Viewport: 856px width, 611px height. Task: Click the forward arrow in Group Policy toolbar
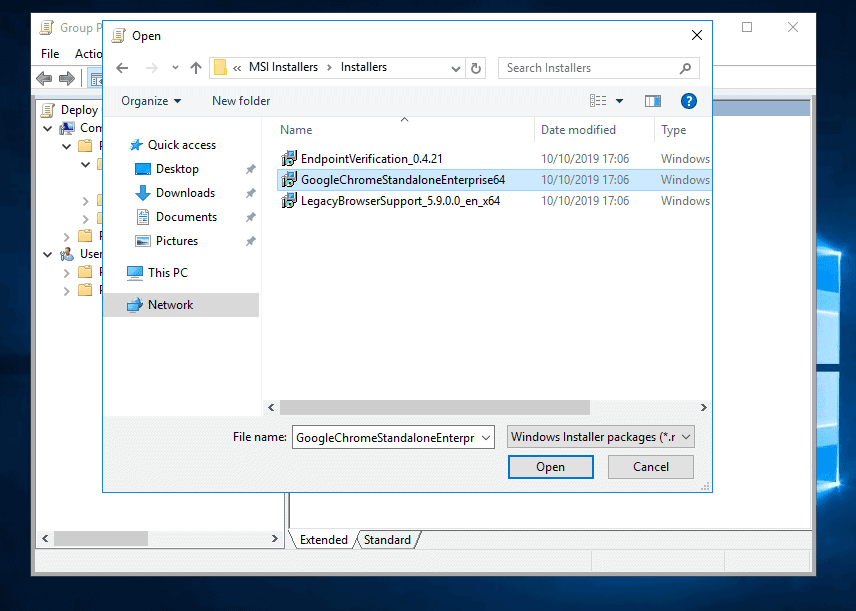click(x=67, y=79)
